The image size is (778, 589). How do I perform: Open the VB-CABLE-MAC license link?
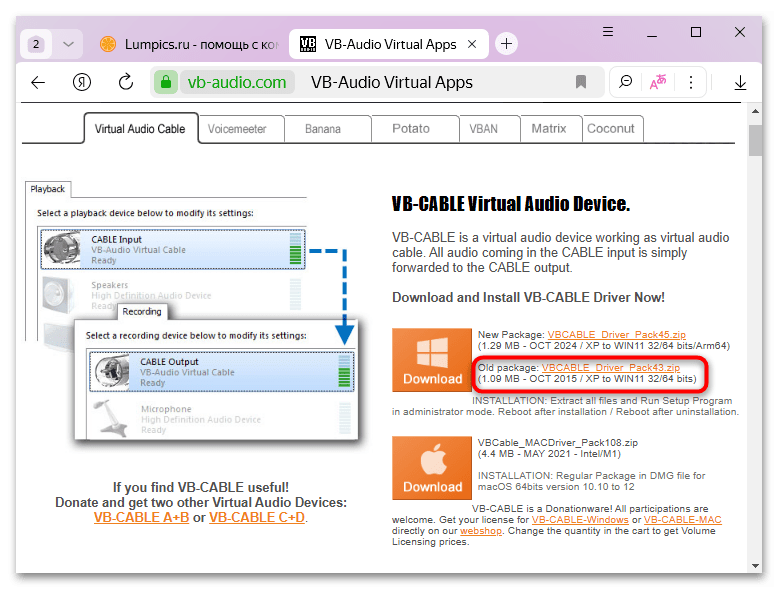point(683,520)
